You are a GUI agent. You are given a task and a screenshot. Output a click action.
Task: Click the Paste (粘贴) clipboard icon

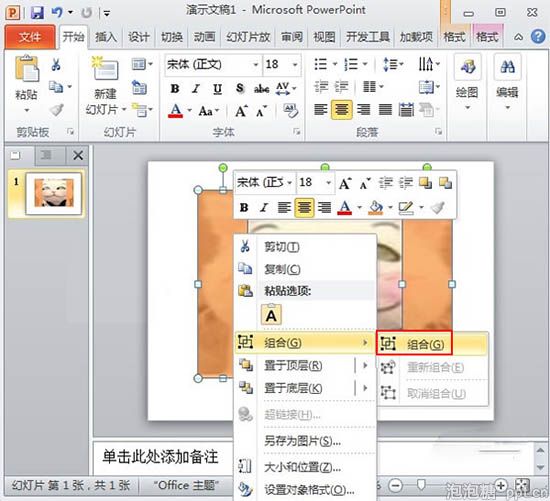(27, 68)
